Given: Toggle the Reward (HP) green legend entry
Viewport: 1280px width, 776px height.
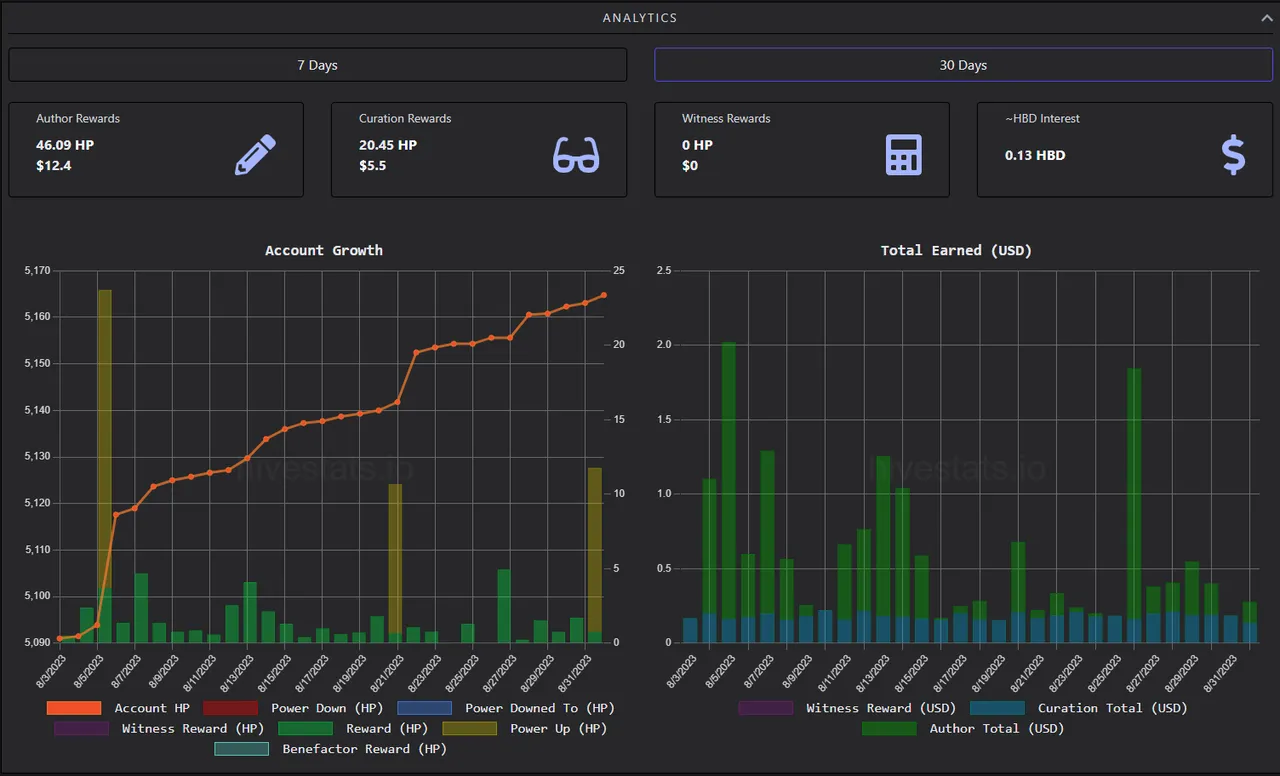Looking at the screenshot, I should click(305, 728).
